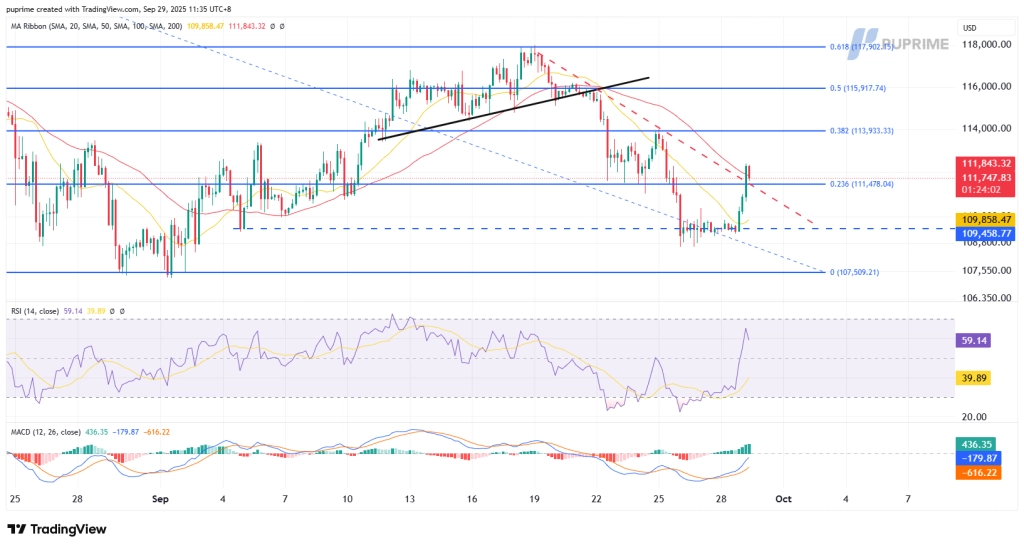Click the Oct label on time axis
The width and height of the screenshot is (1024, 548).
tap(786, 497)
